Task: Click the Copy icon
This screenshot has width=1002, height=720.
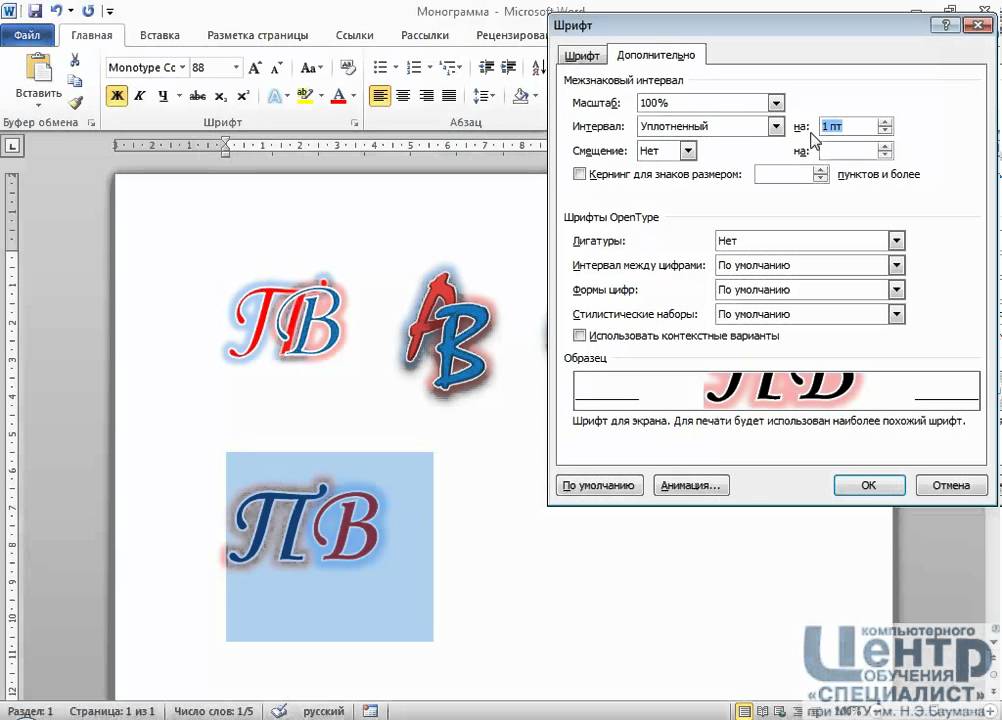Action: pyautogui.click(x=75, y=80)
